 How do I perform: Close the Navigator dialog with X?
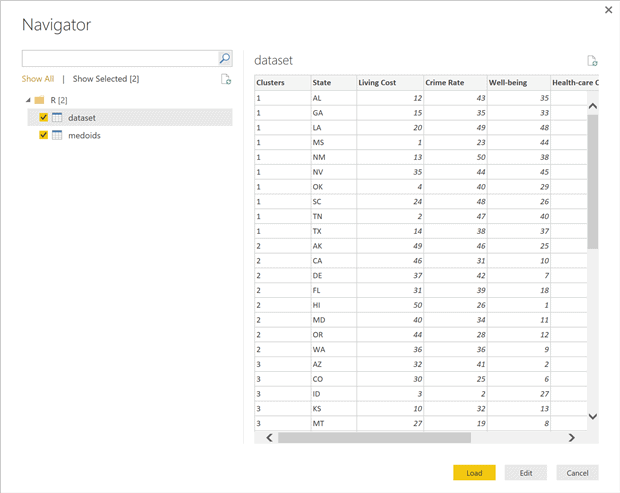[608, 10]
